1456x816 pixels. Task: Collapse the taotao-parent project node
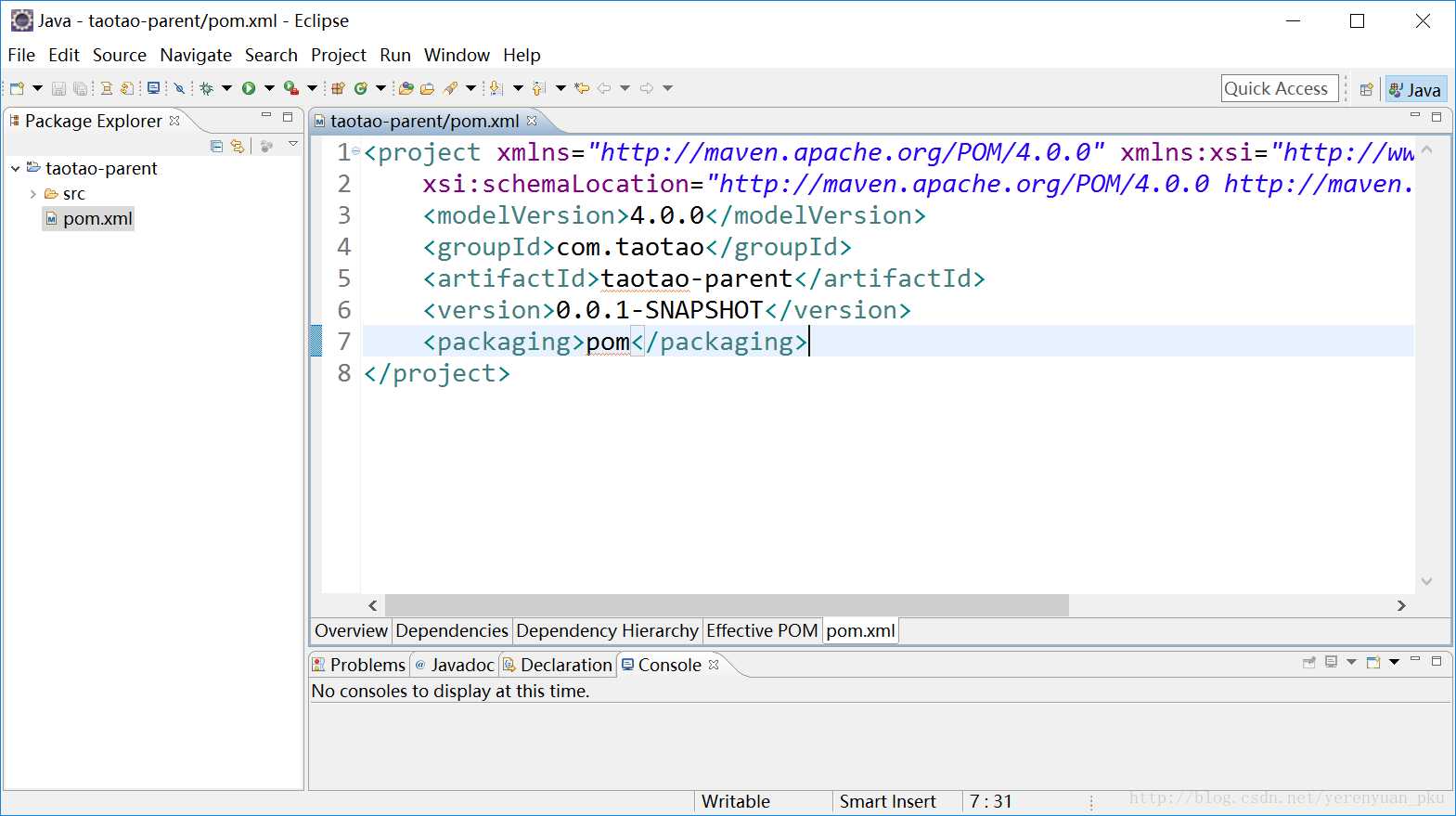click(15, 169)
